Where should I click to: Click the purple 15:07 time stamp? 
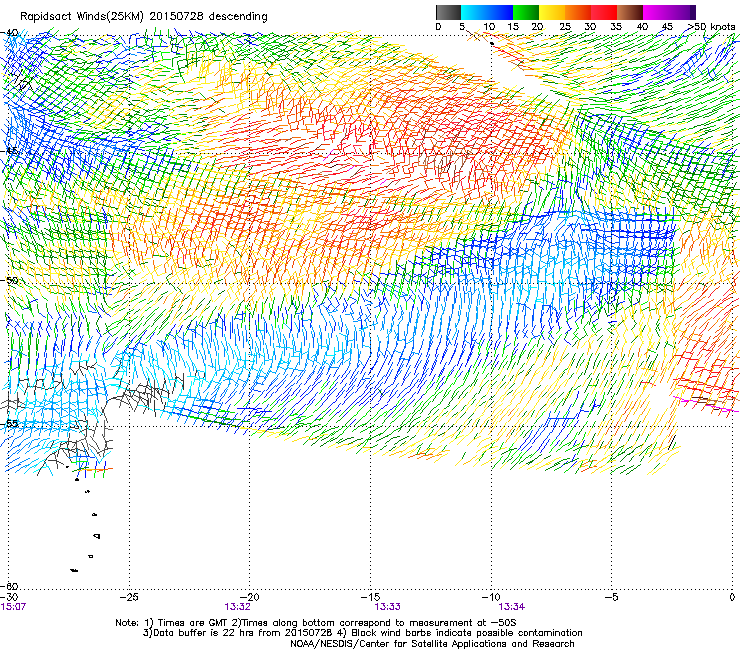13,606
